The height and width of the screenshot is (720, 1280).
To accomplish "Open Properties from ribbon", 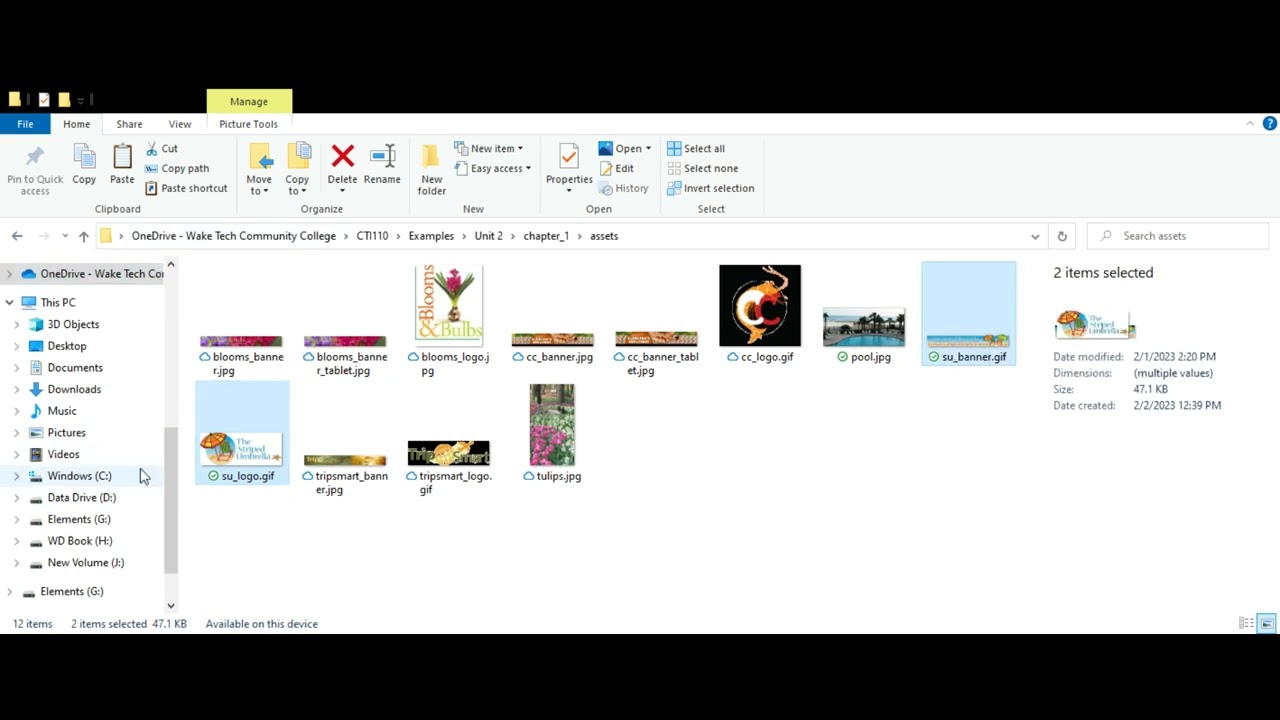I will pos(569,166).
